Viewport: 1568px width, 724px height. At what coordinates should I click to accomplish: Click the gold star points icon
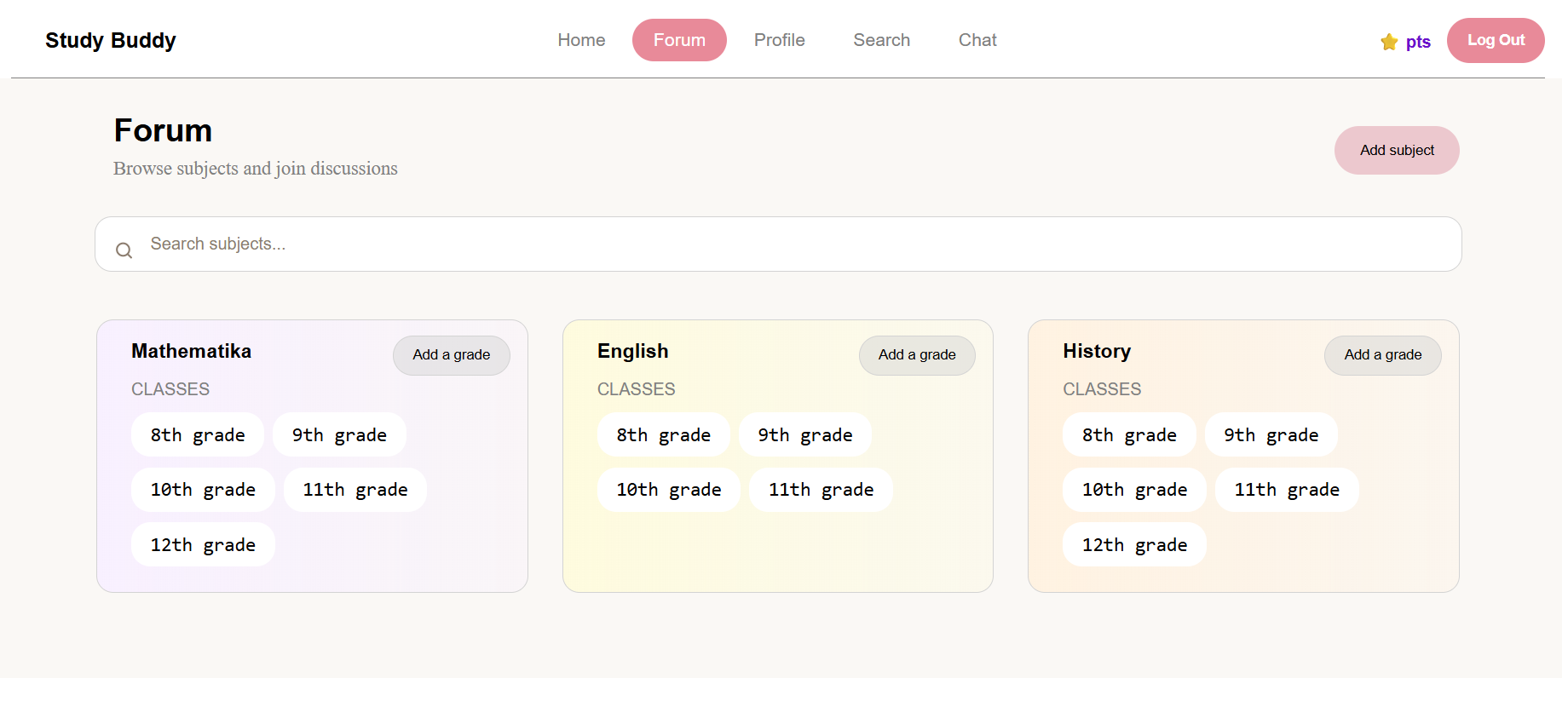[x=1388, y=42]
